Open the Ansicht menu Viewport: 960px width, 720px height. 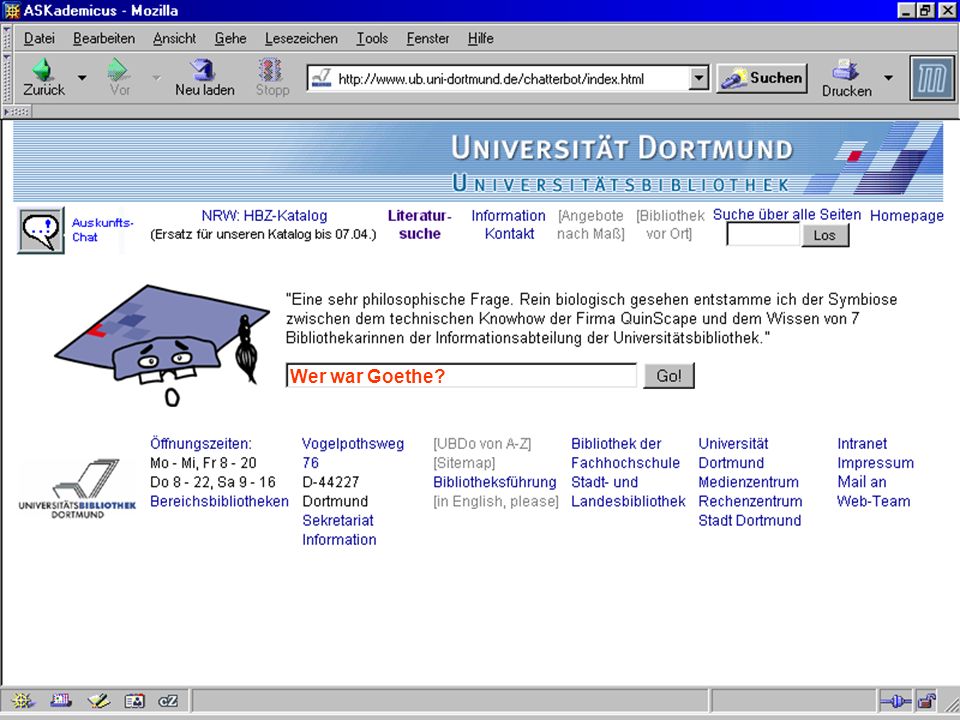click(x=174, y=39)
